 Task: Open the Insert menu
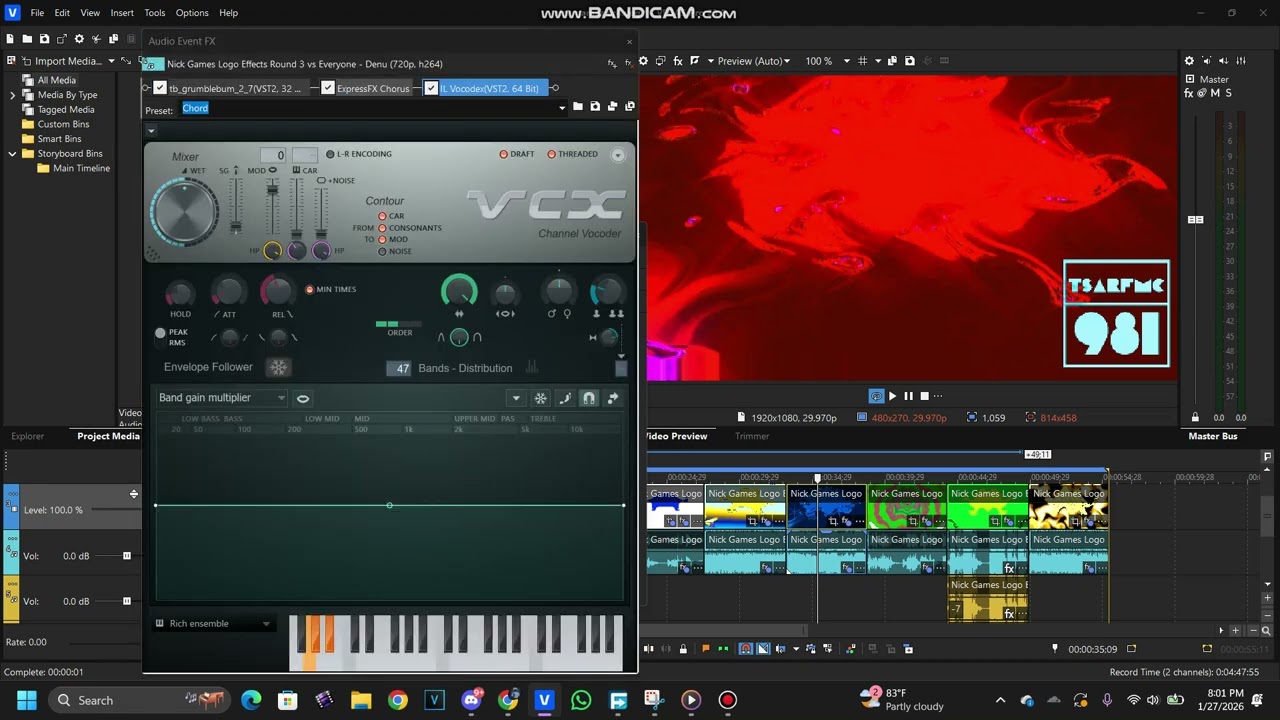tap(122, 13)
